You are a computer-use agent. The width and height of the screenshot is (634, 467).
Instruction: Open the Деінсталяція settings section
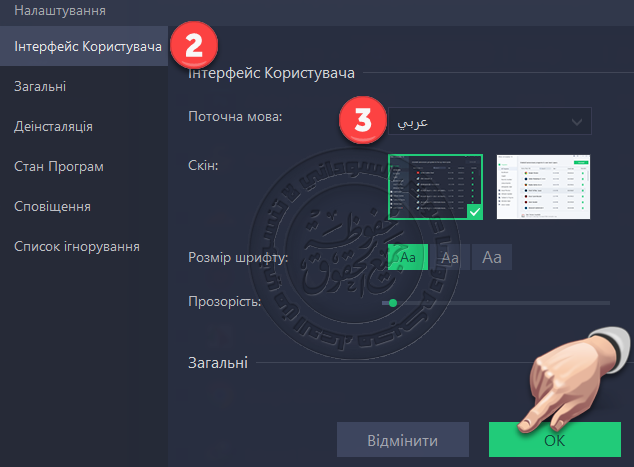tap(53, 127)
